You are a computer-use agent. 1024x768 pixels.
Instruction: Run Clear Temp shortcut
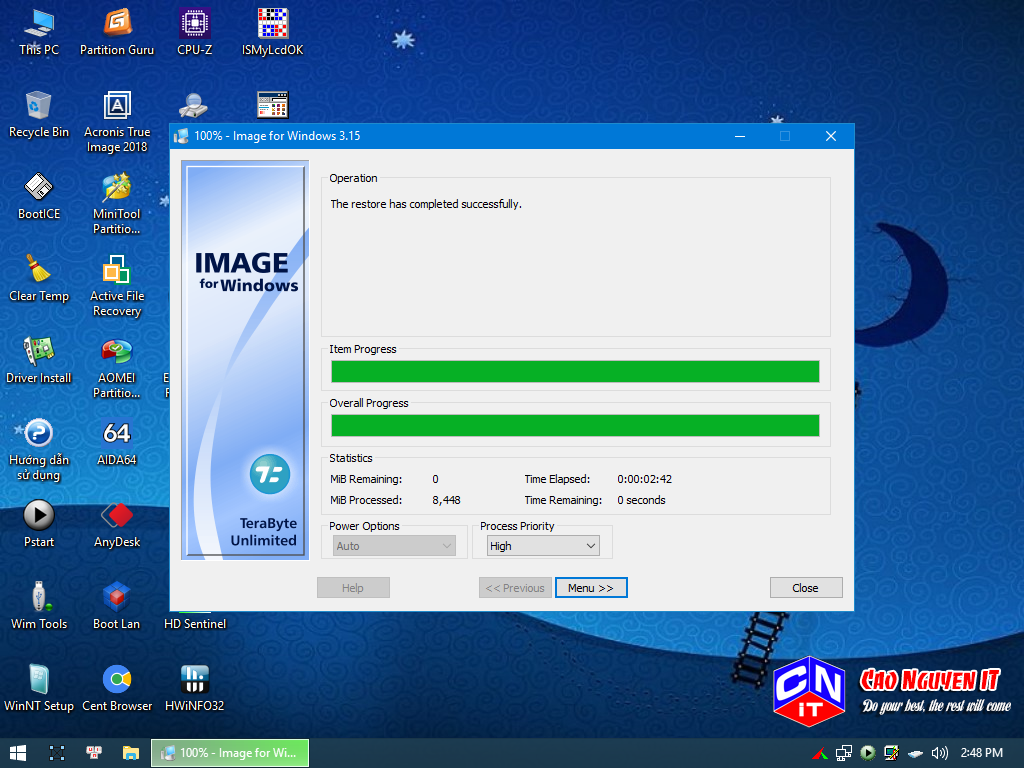39,279
